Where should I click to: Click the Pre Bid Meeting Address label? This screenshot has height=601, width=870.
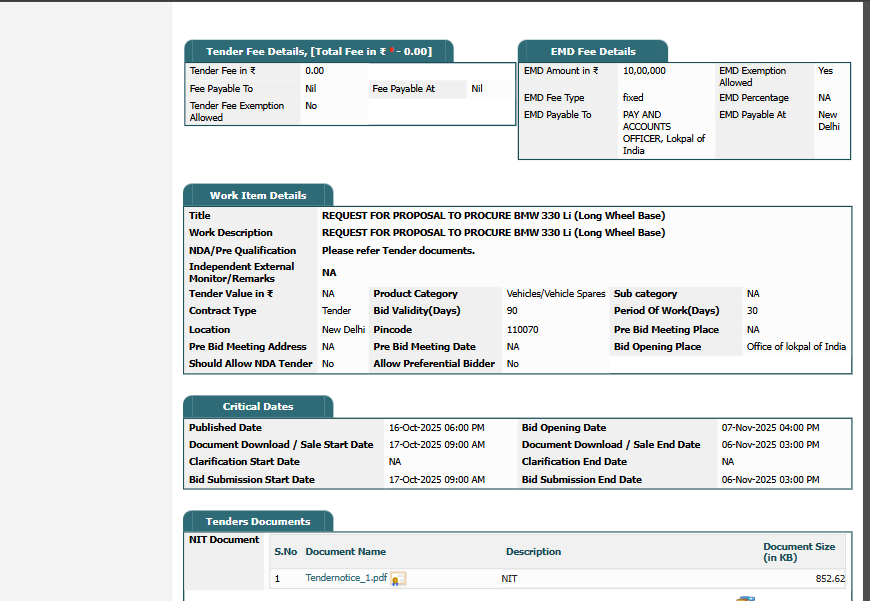coord(247,346)
